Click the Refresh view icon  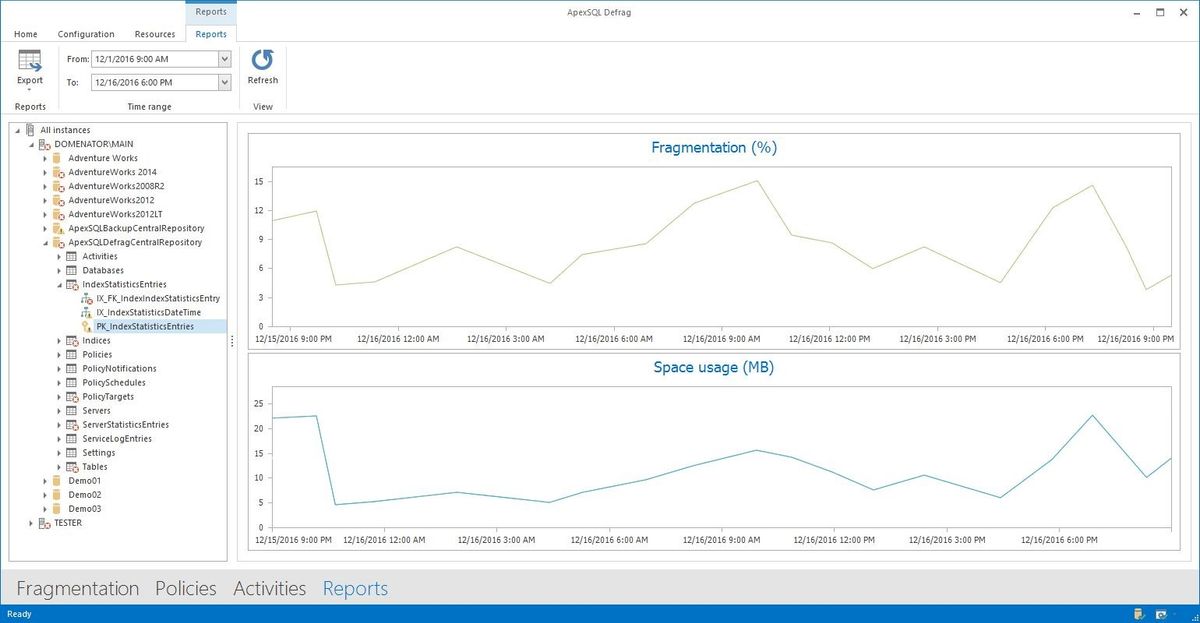(x=262, y=60)
